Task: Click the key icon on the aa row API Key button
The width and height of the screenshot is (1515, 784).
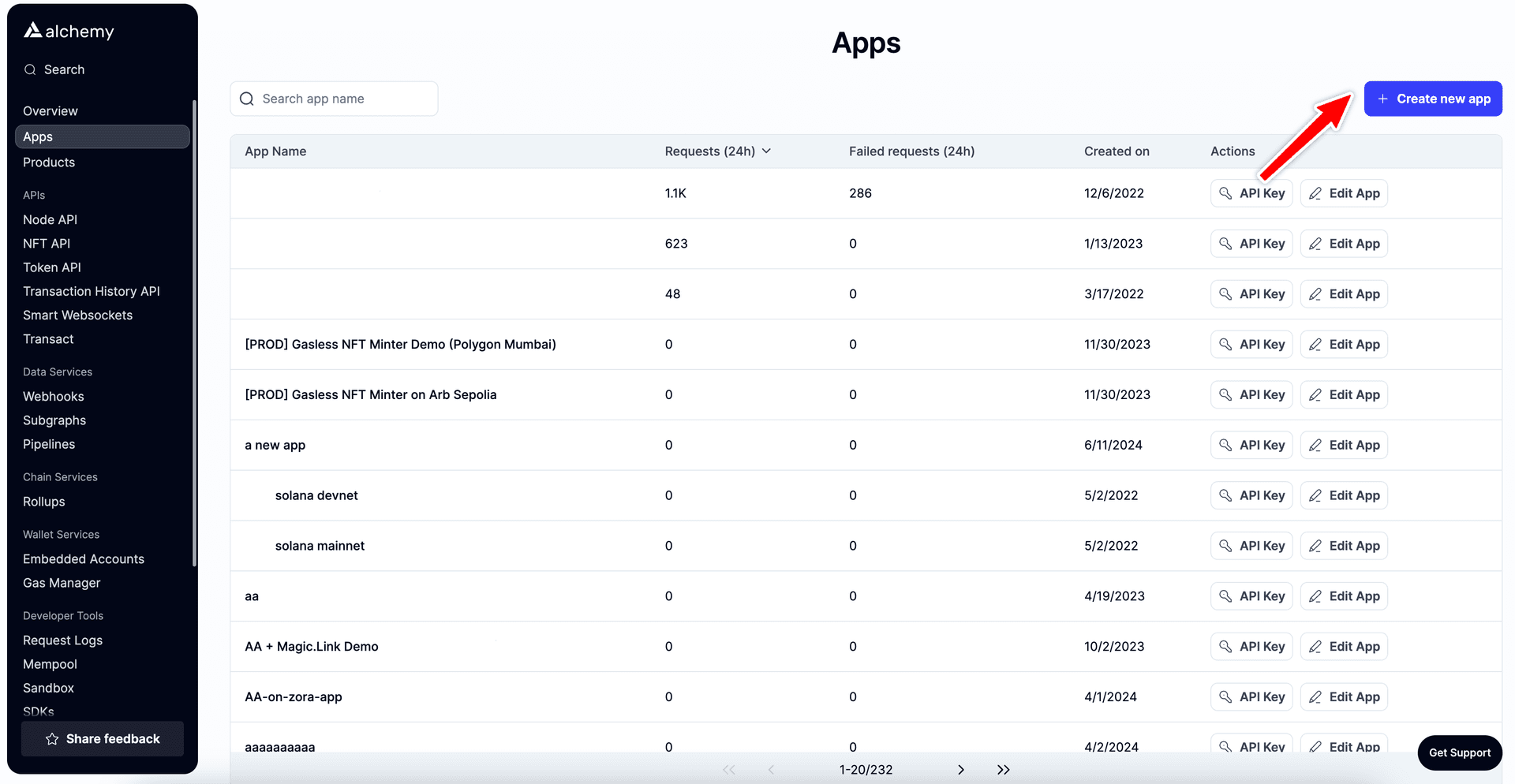Action: pyautogui.click(x=1225, y=595)
